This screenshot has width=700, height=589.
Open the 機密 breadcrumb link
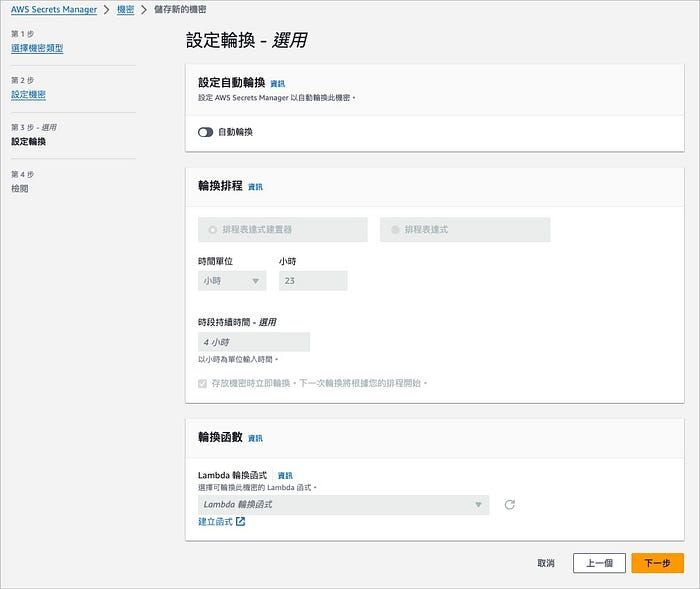125,9
